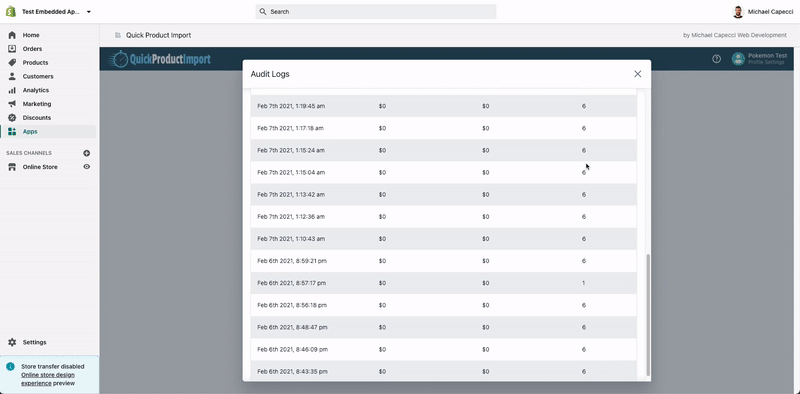Click the Search input field
800x394 pixels.
click(376, 12)
